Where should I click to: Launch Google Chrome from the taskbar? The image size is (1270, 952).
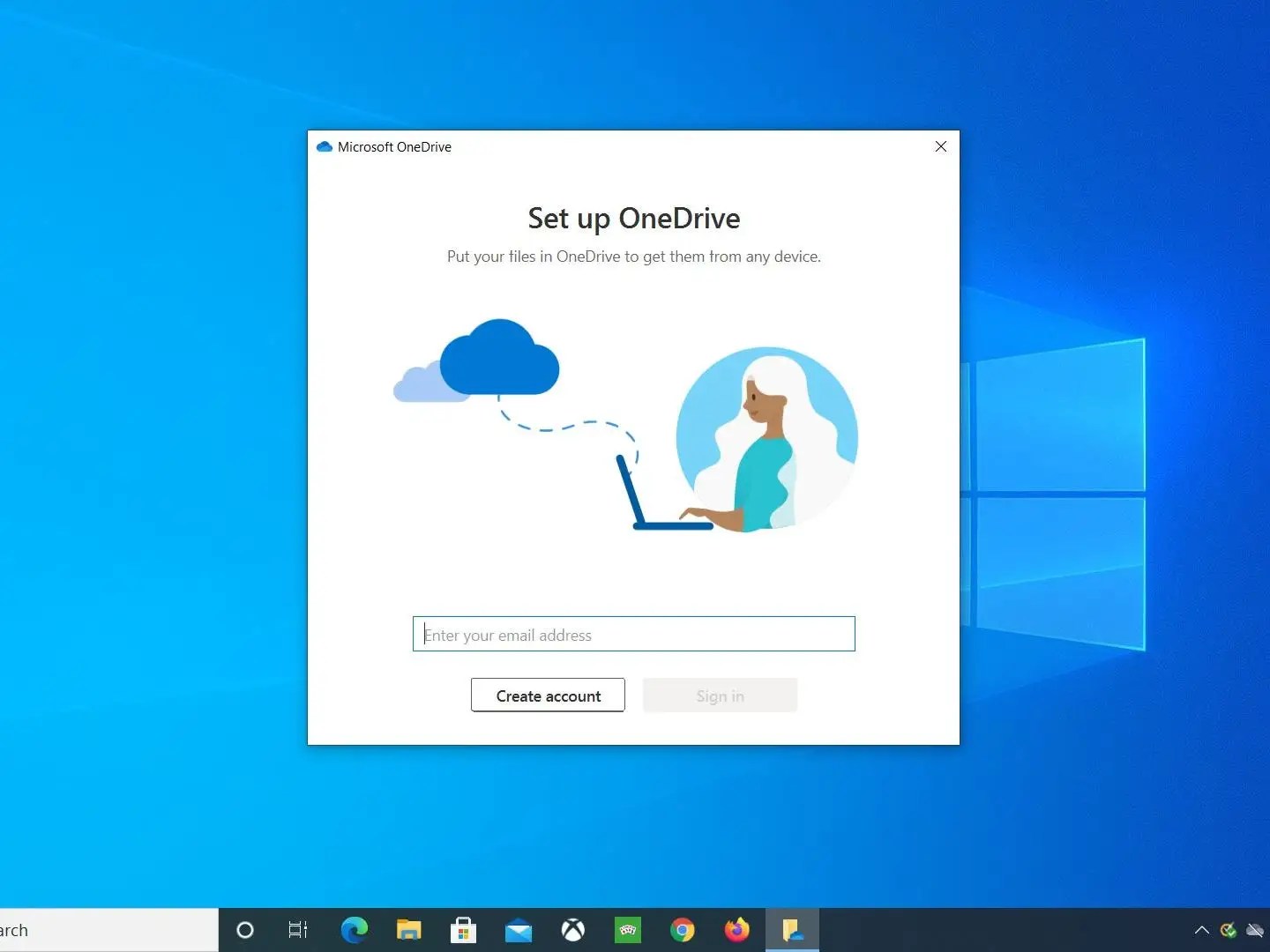[683, 930]
